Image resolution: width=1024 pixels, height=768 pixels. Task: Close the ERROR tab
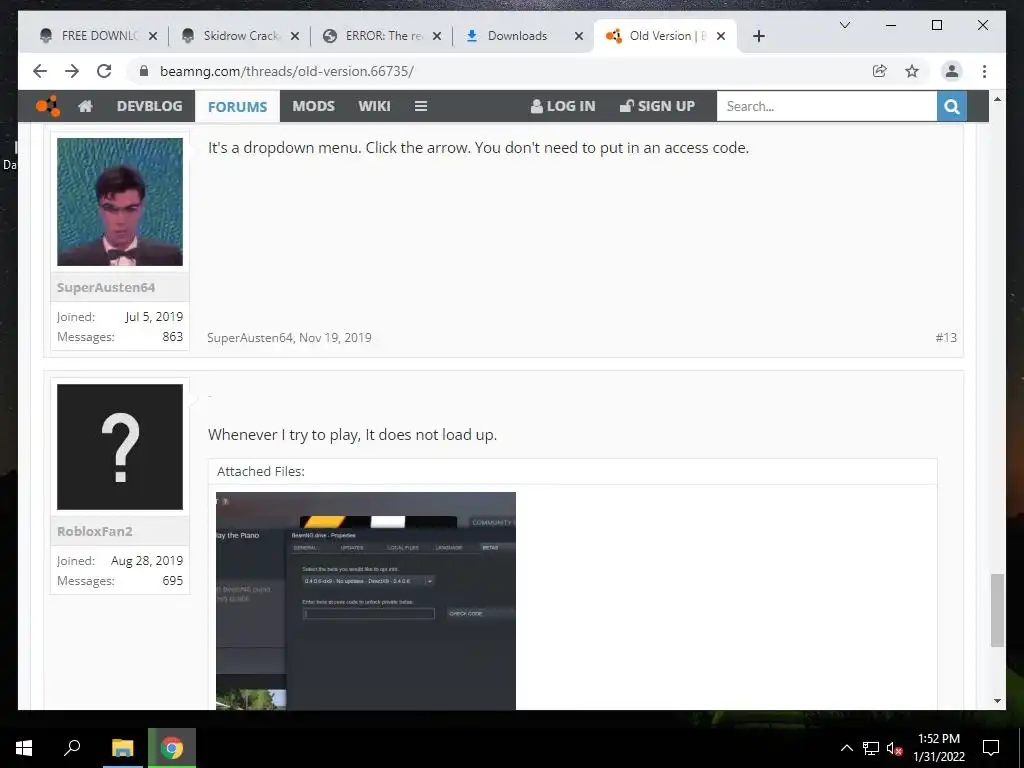pyautogui.click(x=437, y=36)
